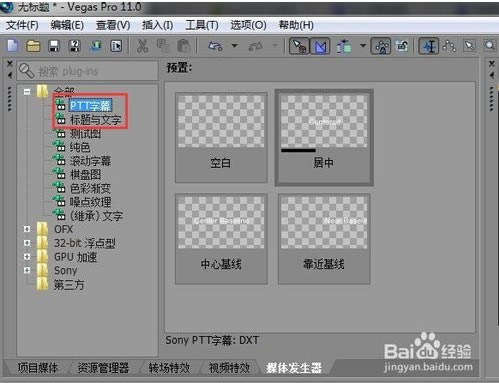
Task: Open the 查看(V) menu
Action: [113, 25]
